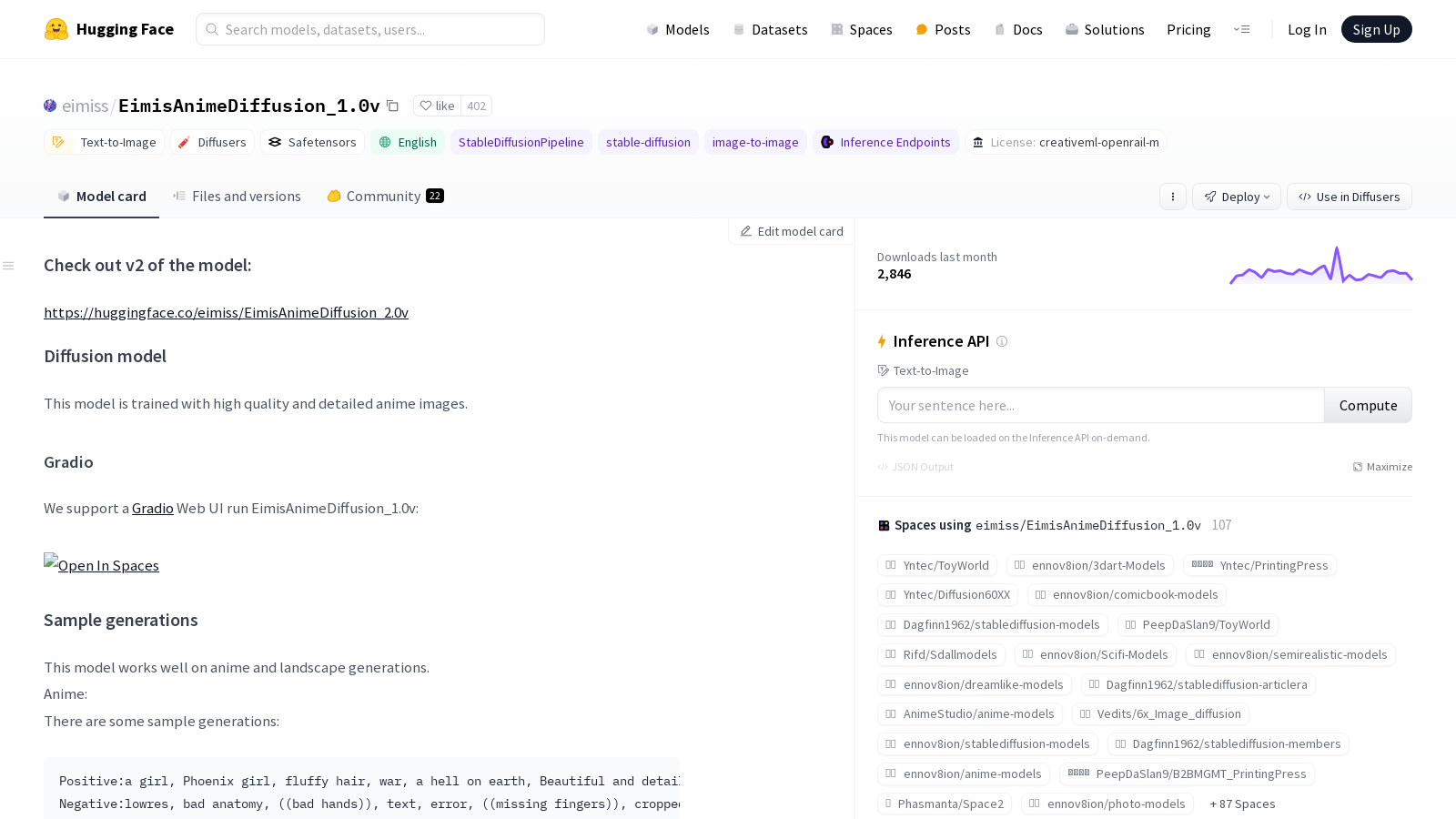Image resolution: width=1456 pixels, height=819 pixels.
Task: Open the Yntec/Diffusion60XX space
Action: 948,594
